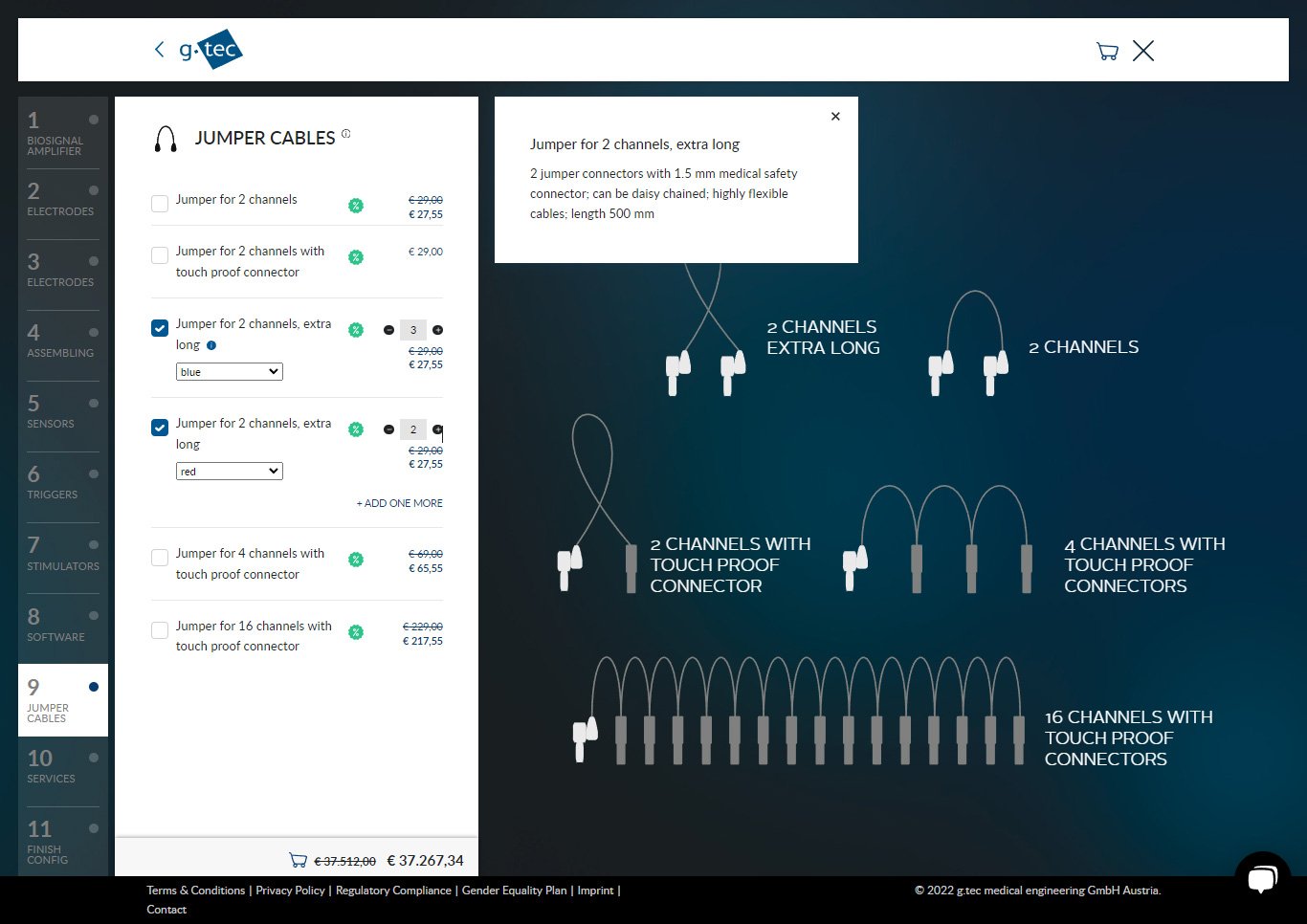Click info icon next to Jumper Cables title
This screenshot has height=924, width=1307.
point(346,134)
